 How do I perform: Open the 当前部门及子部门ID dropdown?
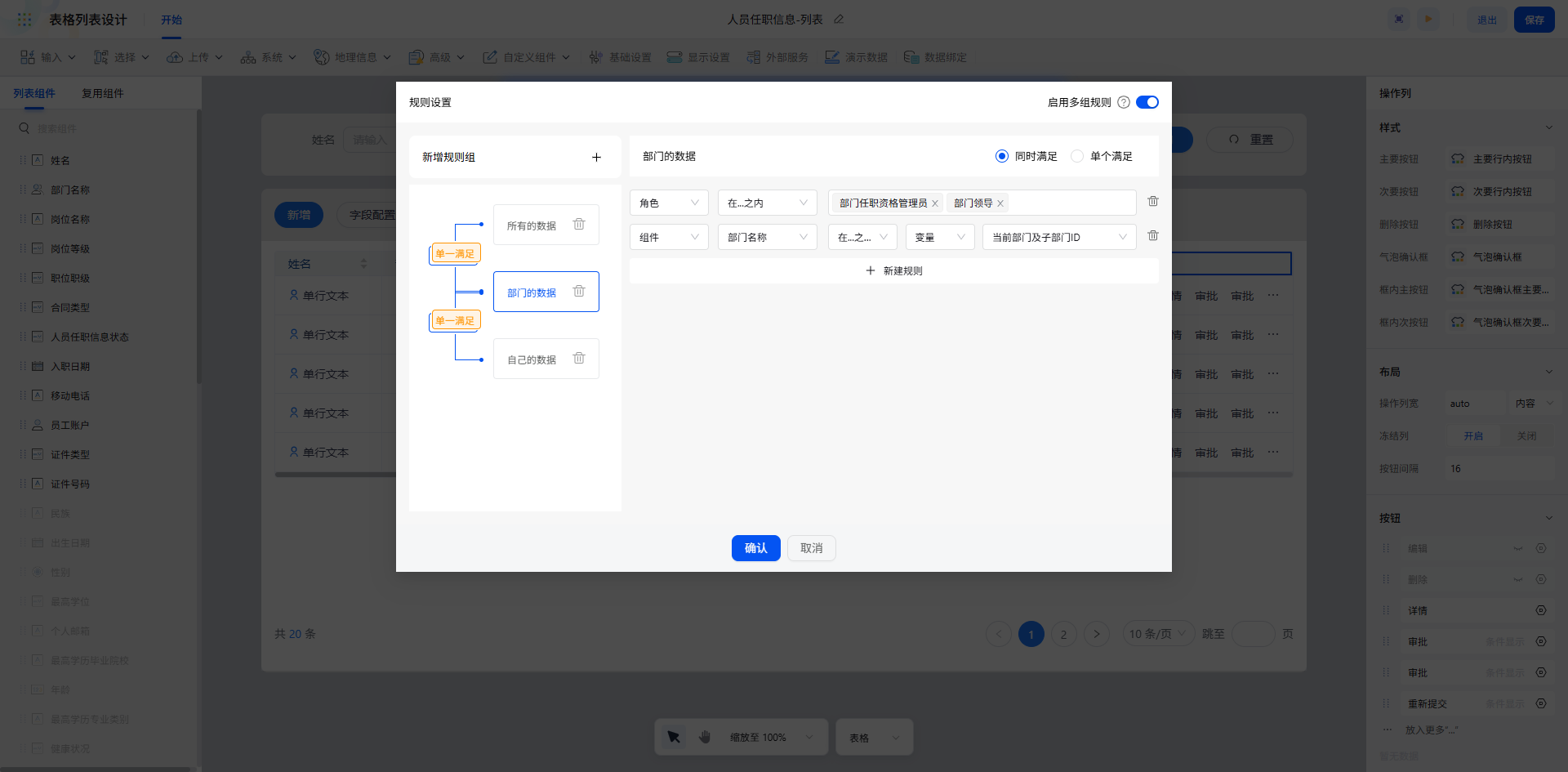[1059, 237]
